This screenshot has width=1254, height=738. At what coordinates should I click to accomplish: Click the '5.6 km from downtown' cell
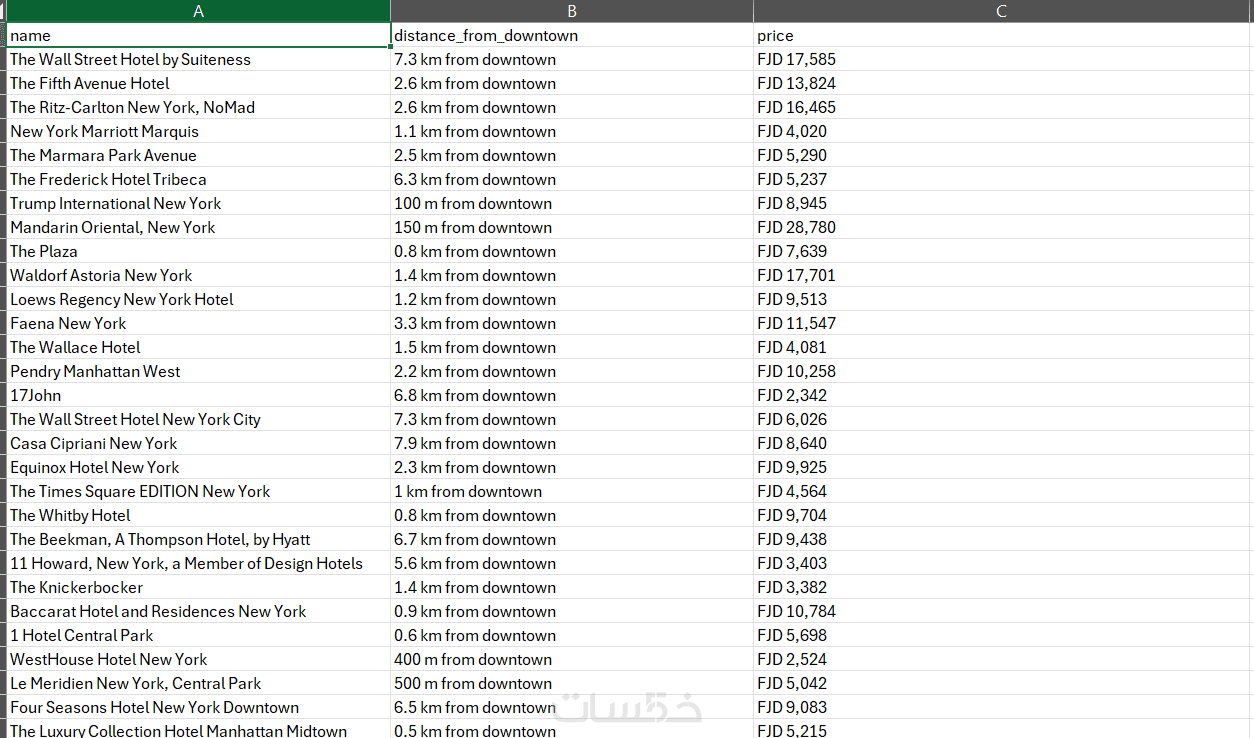click(572, 563)
